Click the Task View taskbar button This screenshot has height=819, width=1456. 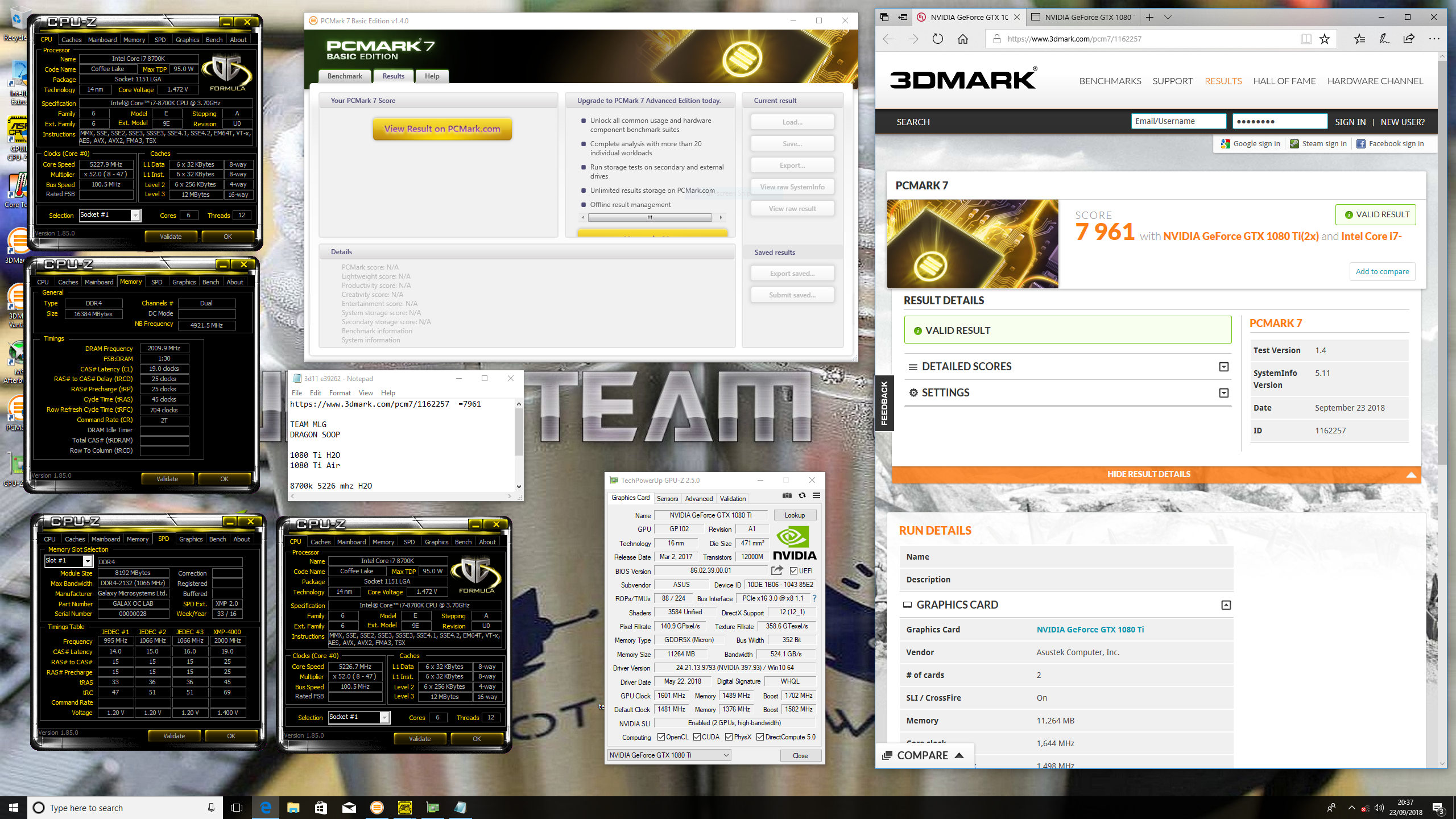(237, 807)
